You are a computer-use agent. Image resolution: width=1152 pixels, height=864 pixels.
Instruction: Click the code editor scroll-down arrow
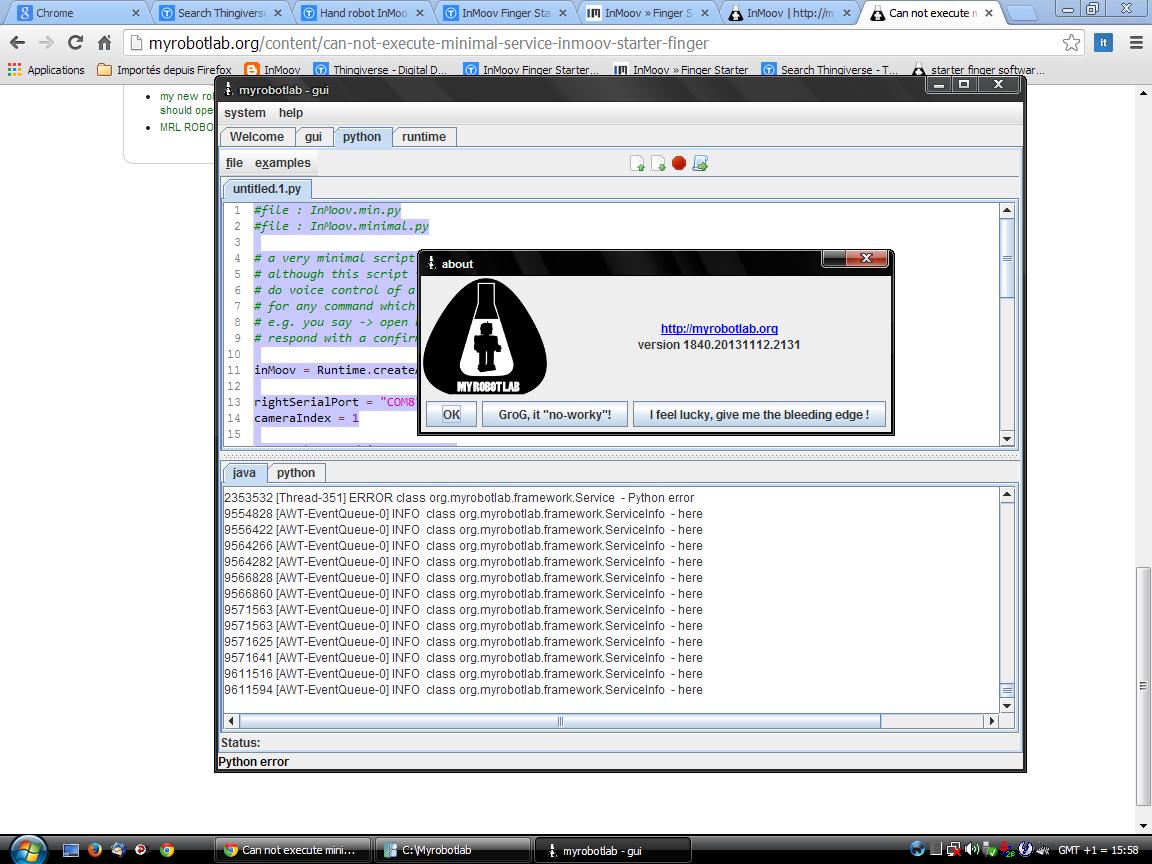1007,439
